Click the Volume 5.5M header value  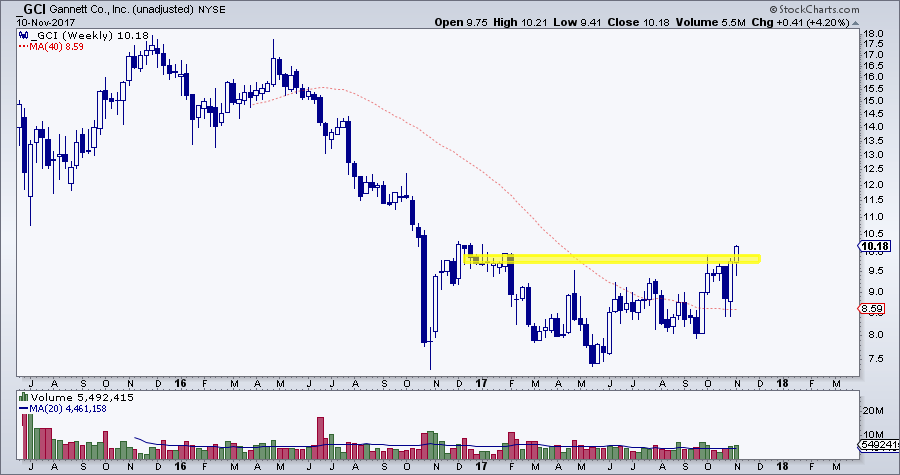pos(710,22)
